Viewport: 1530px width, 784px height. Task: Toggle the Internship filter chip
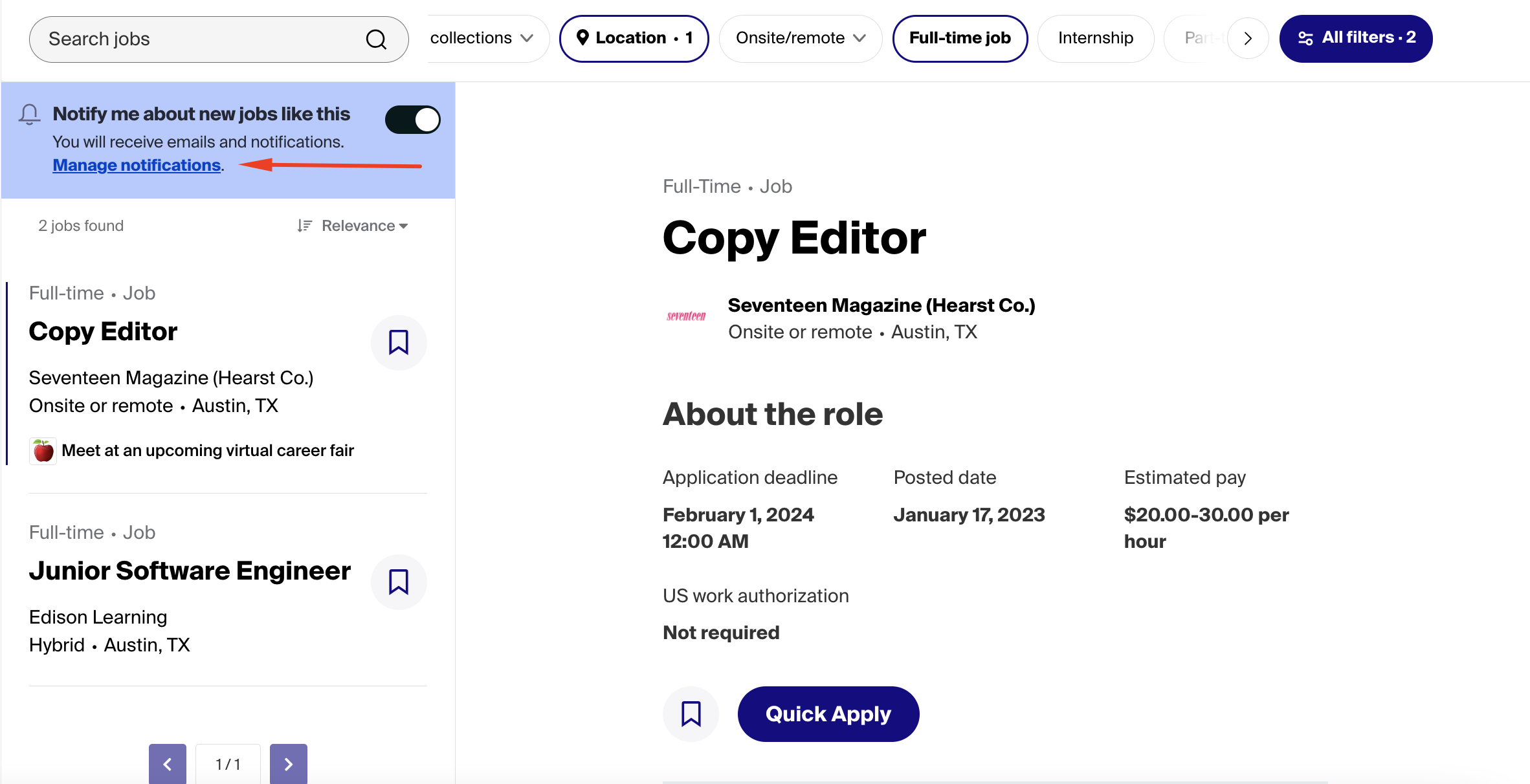pyautogui.click(x=1095, y=38)
